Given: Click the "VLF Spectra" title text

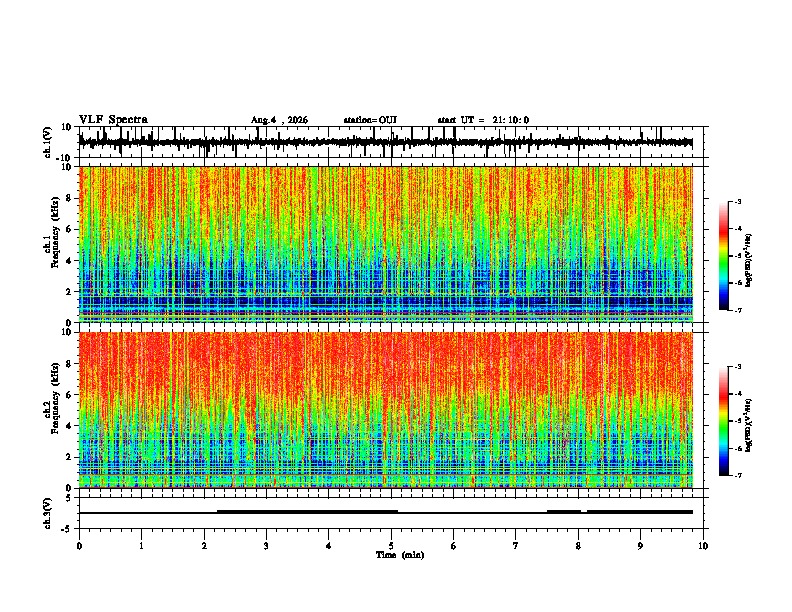Looking at the screenshot, I should pyautogui.click(x=113, y=120).
